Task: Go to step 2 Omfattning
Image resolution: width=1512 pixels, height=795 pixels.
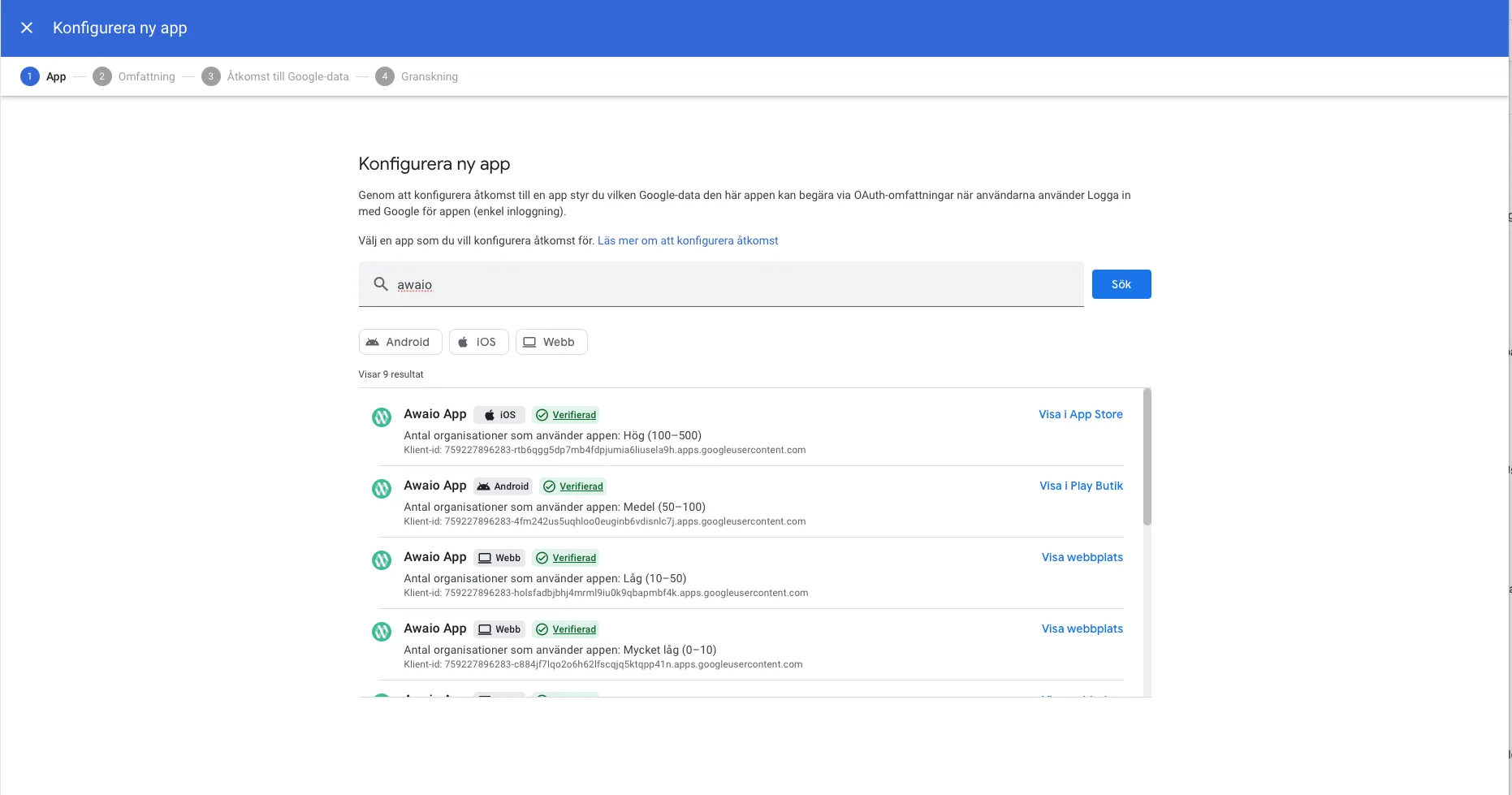Action: (134, 76)
